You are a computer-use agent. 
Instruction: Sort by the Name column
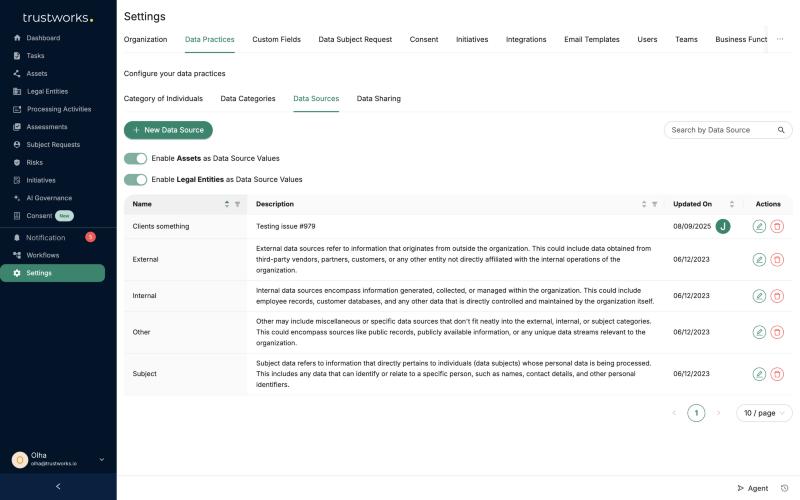227,204
